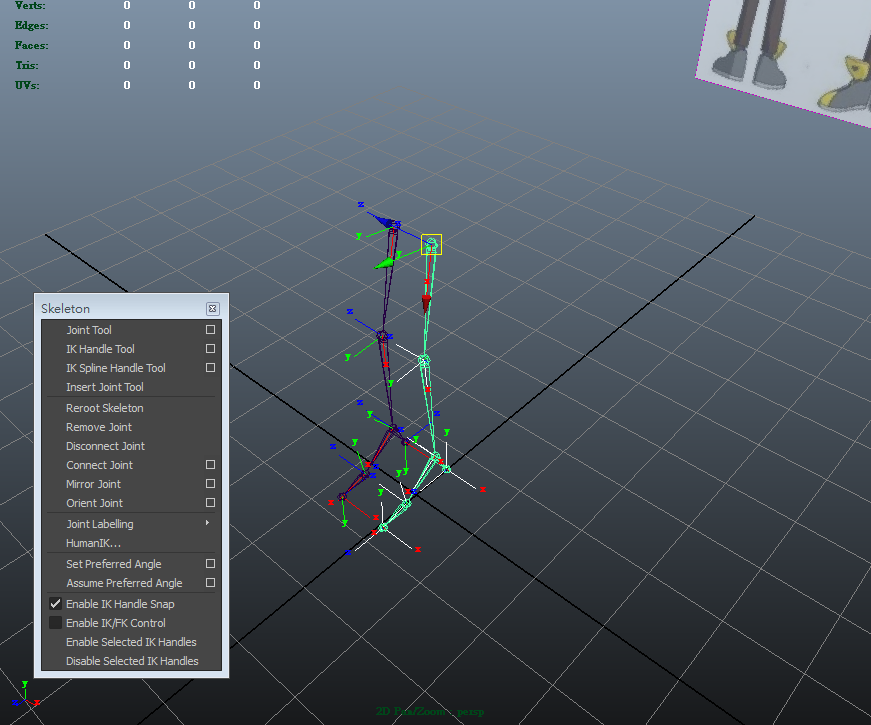871x725 pixels.
Task: Open the Connect Joint option box
Action: click(x=210, y=465)
